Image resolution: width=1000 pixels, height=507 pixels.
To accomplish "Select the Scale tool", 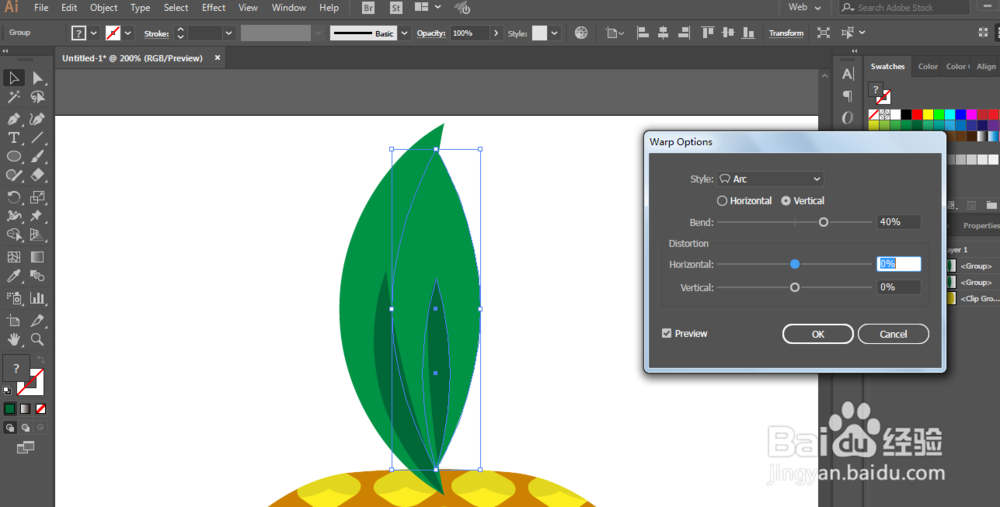I will point(38,197).
